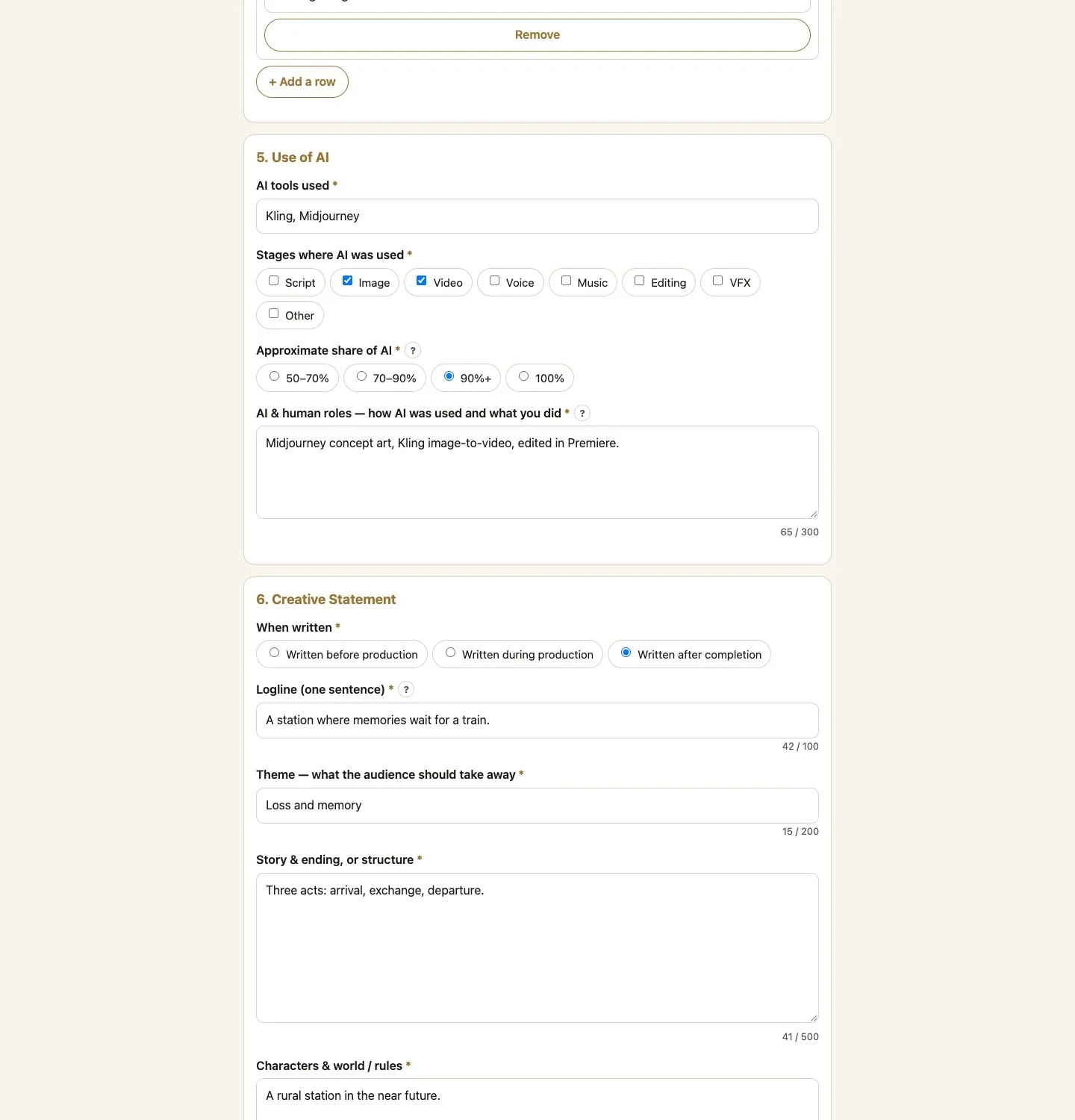Click the '65 / 300' character counter

pyautogui.click(x=800, y=532)
